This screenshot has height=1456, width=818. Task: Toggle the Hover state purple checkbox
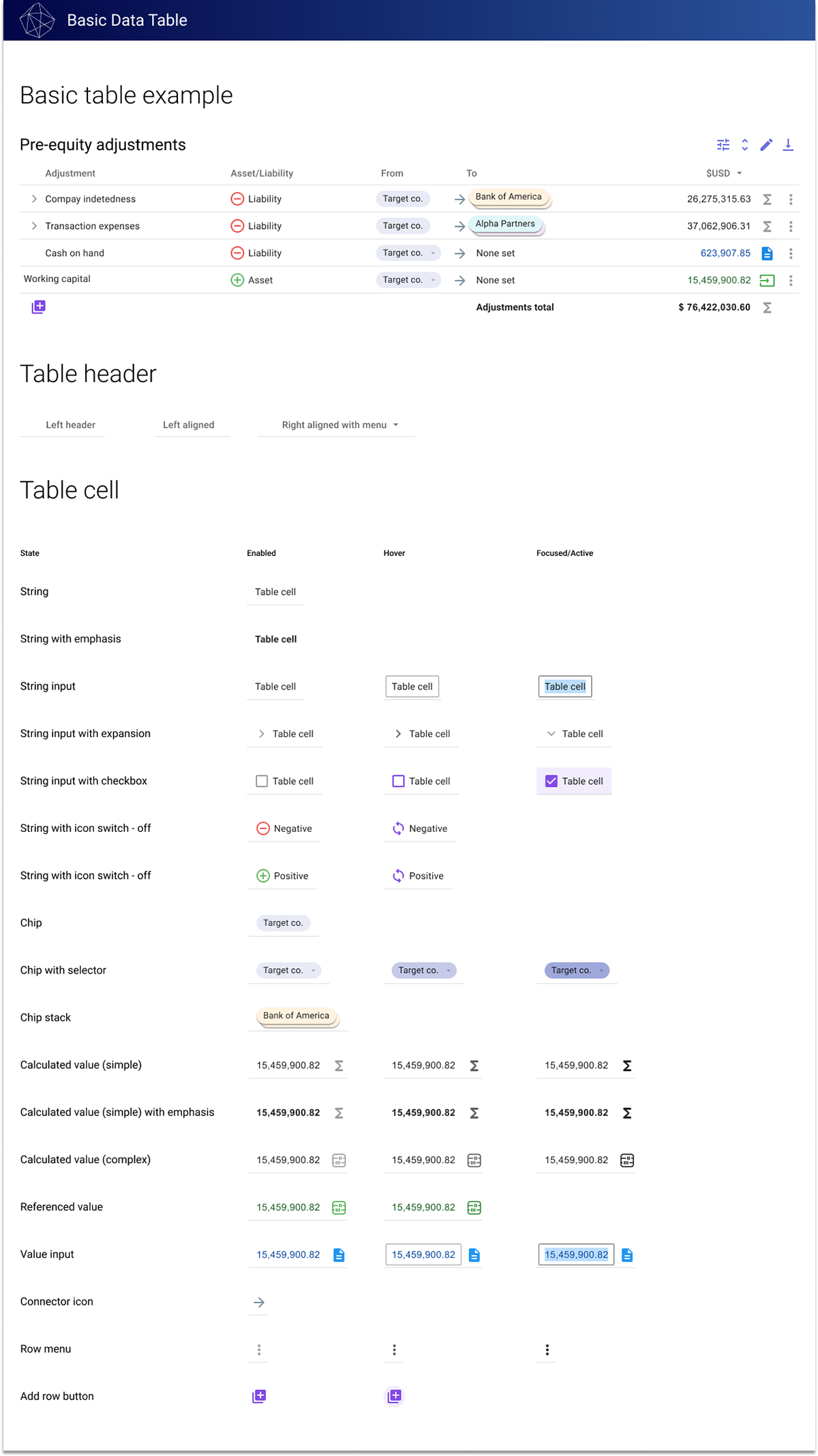(x=399, y=781)
